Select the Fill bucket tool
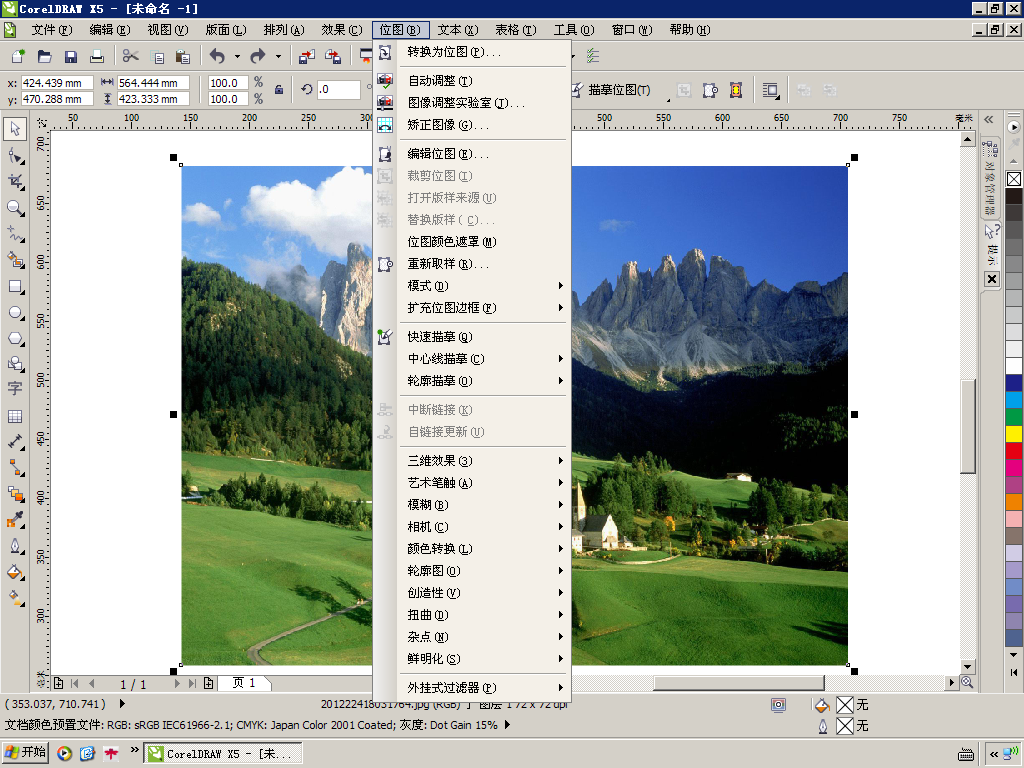Image resolution: width=1024 pixels, height=768 pixels. (x=15, y=572)
